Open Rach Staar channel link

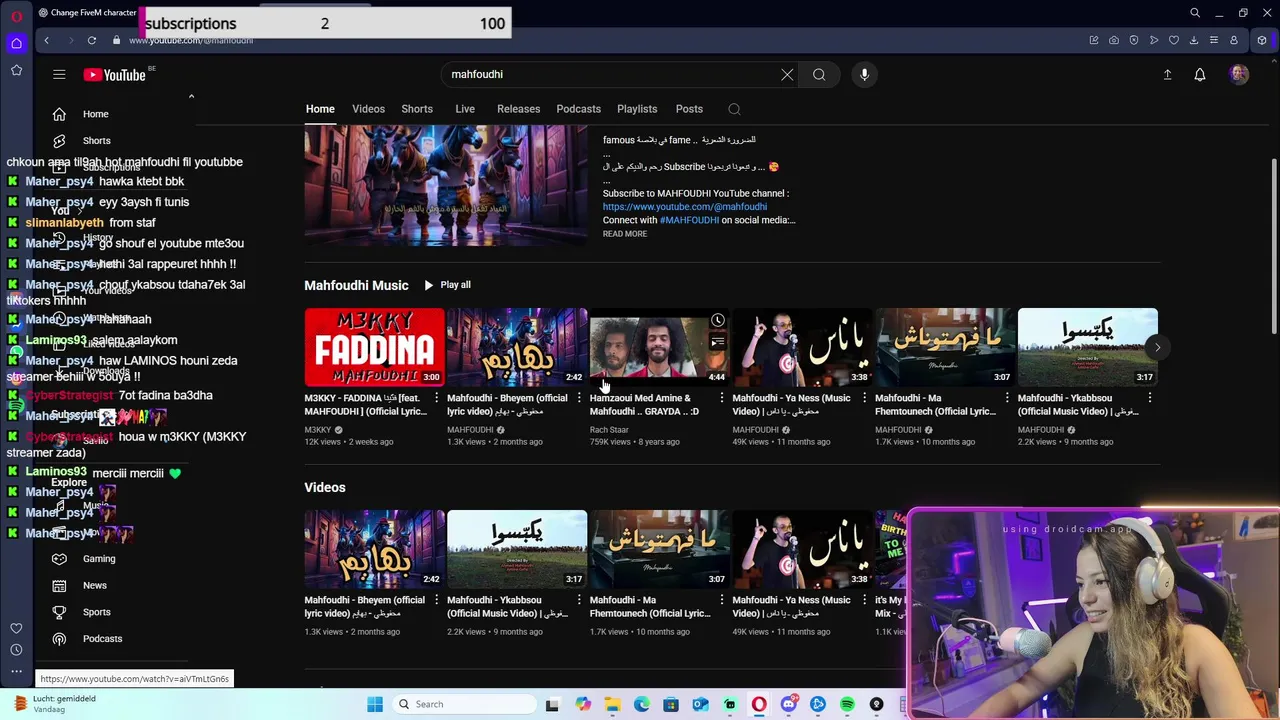point(609,430)
